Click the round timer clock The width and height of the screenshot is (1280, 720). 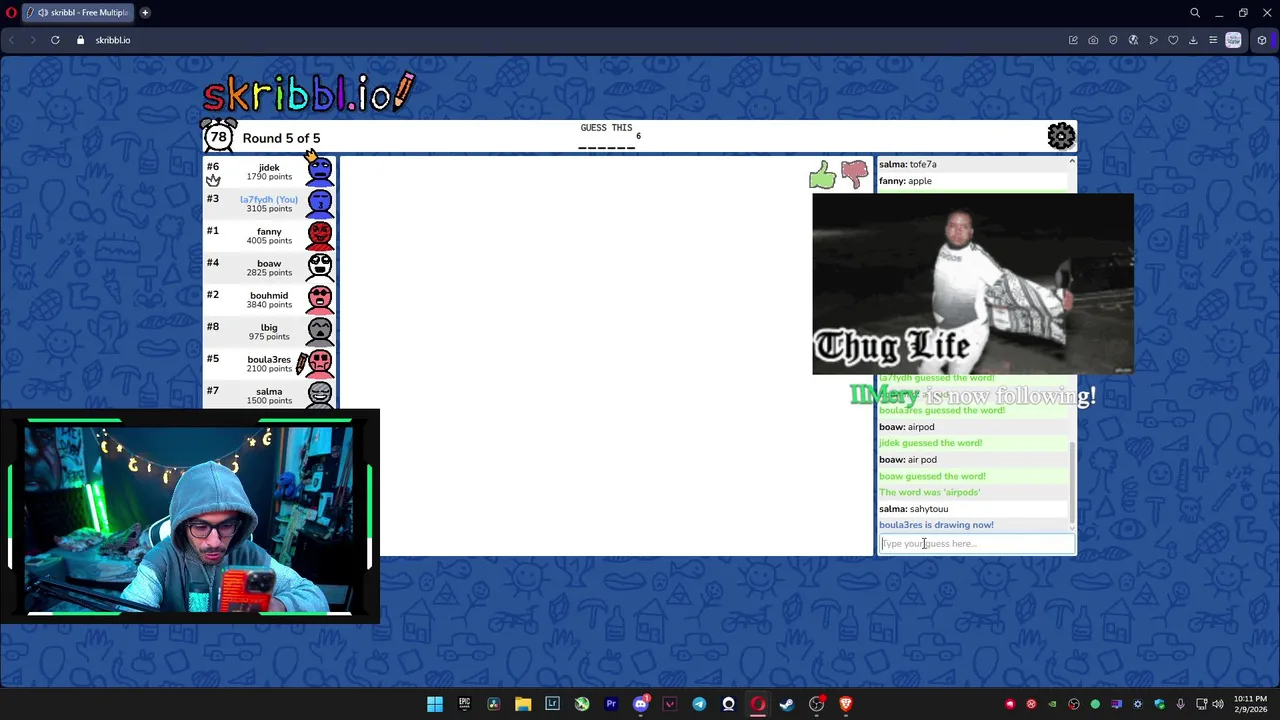(218, 136)
